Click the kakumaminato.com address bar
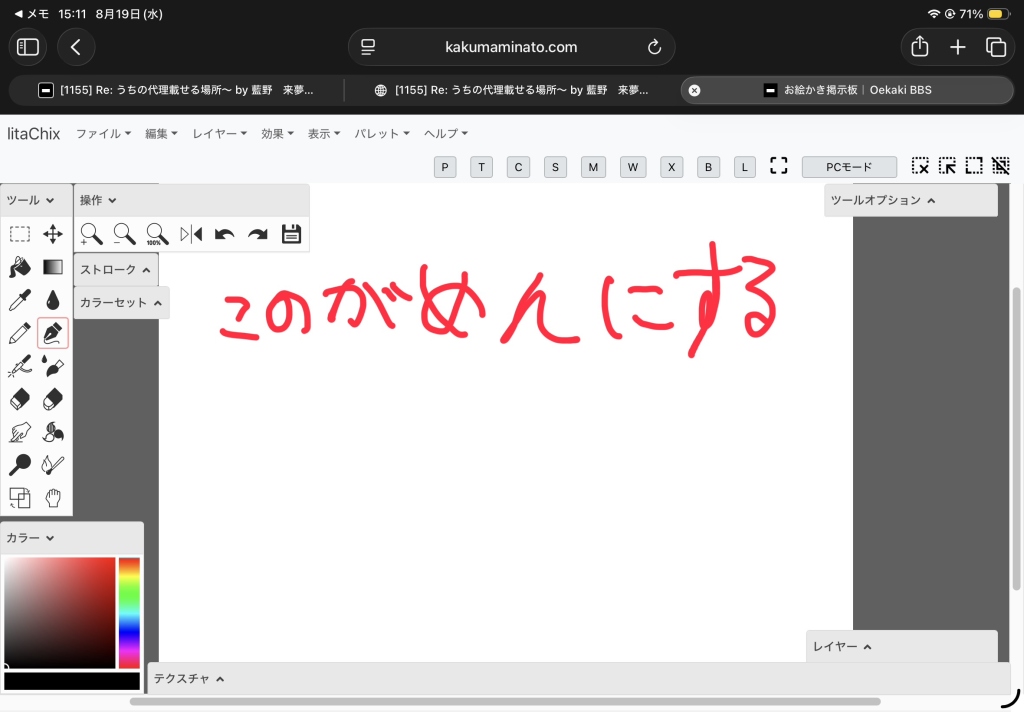This screenshot has width=1024, height=712. 511,47
